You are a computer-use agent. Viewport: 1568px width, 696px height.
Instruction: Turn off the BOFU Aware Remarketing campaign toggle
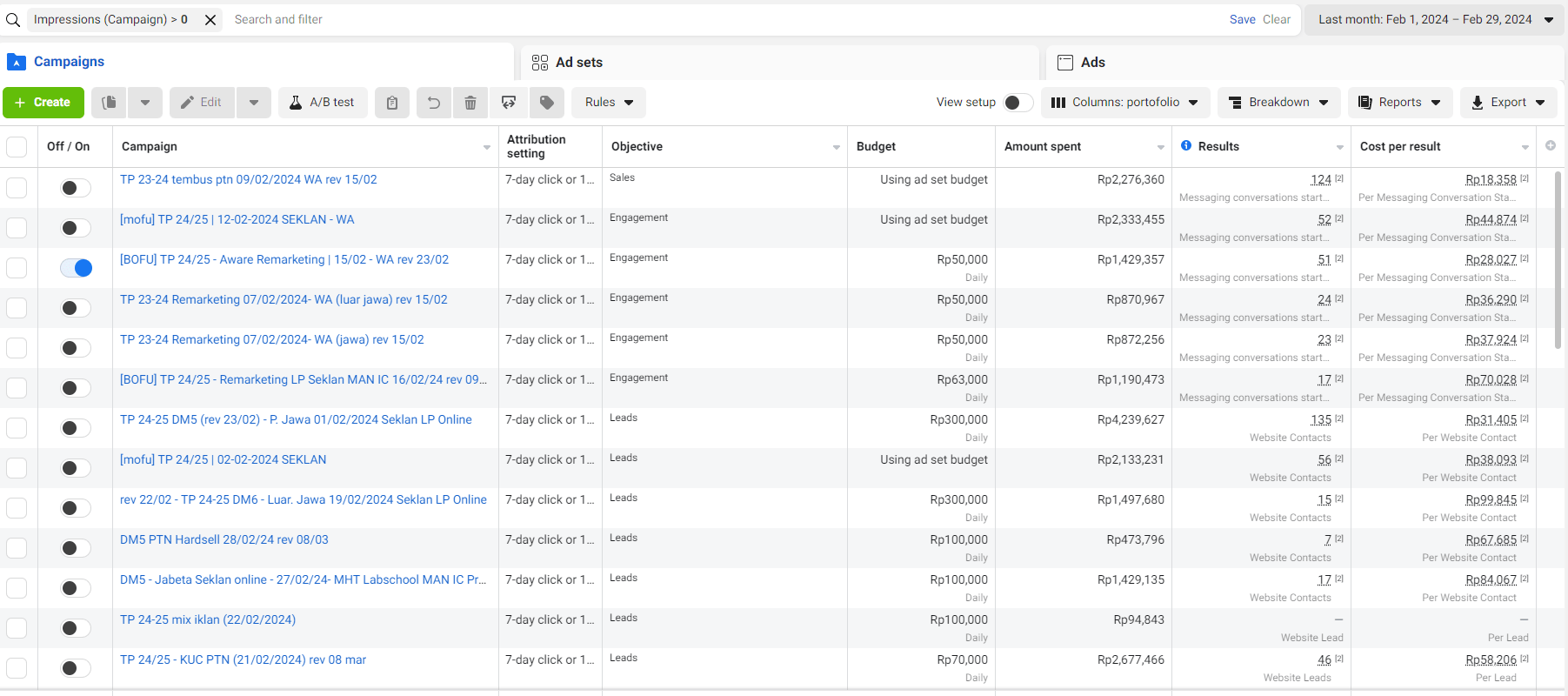(x=76, y=268)
